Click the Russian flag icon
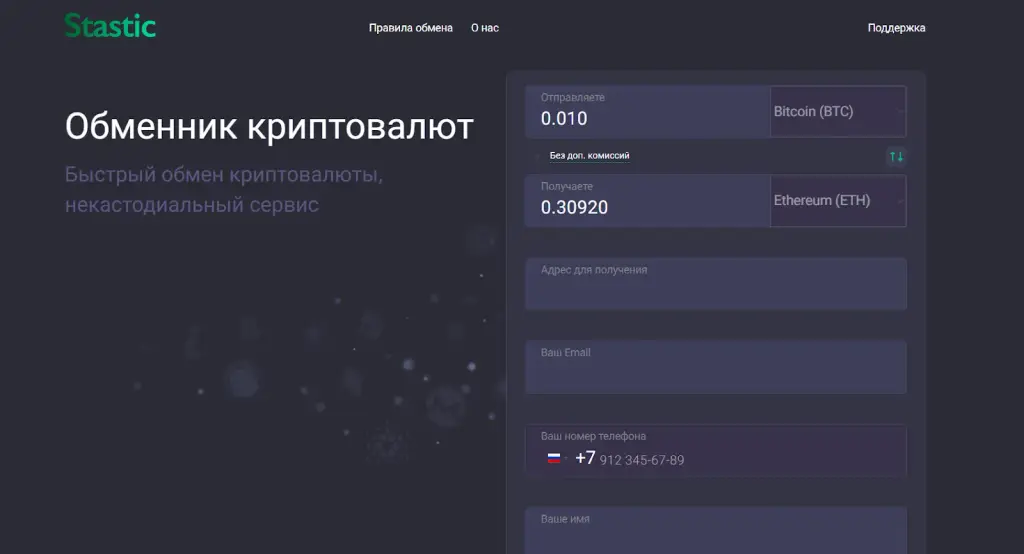Image resolution: width=1024 pixels, height=554 pixels. [554, 459]
